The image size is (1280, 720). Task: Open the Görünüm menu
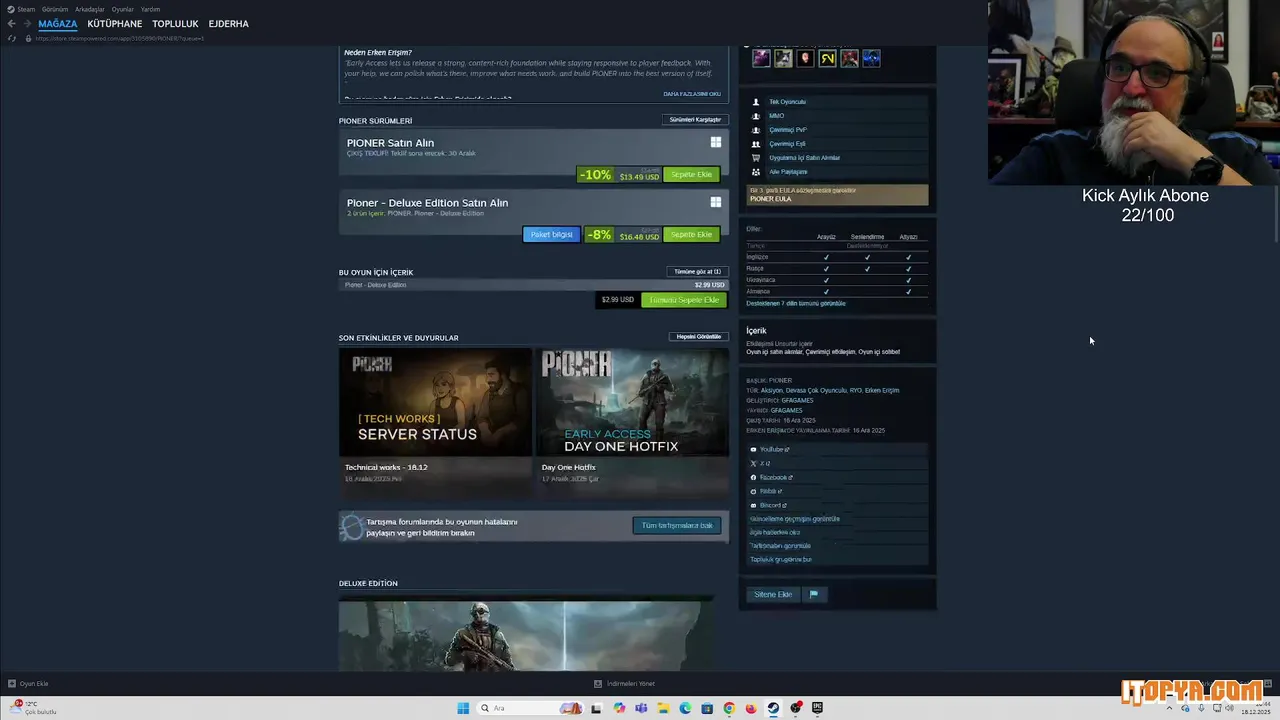coord(55,9)
